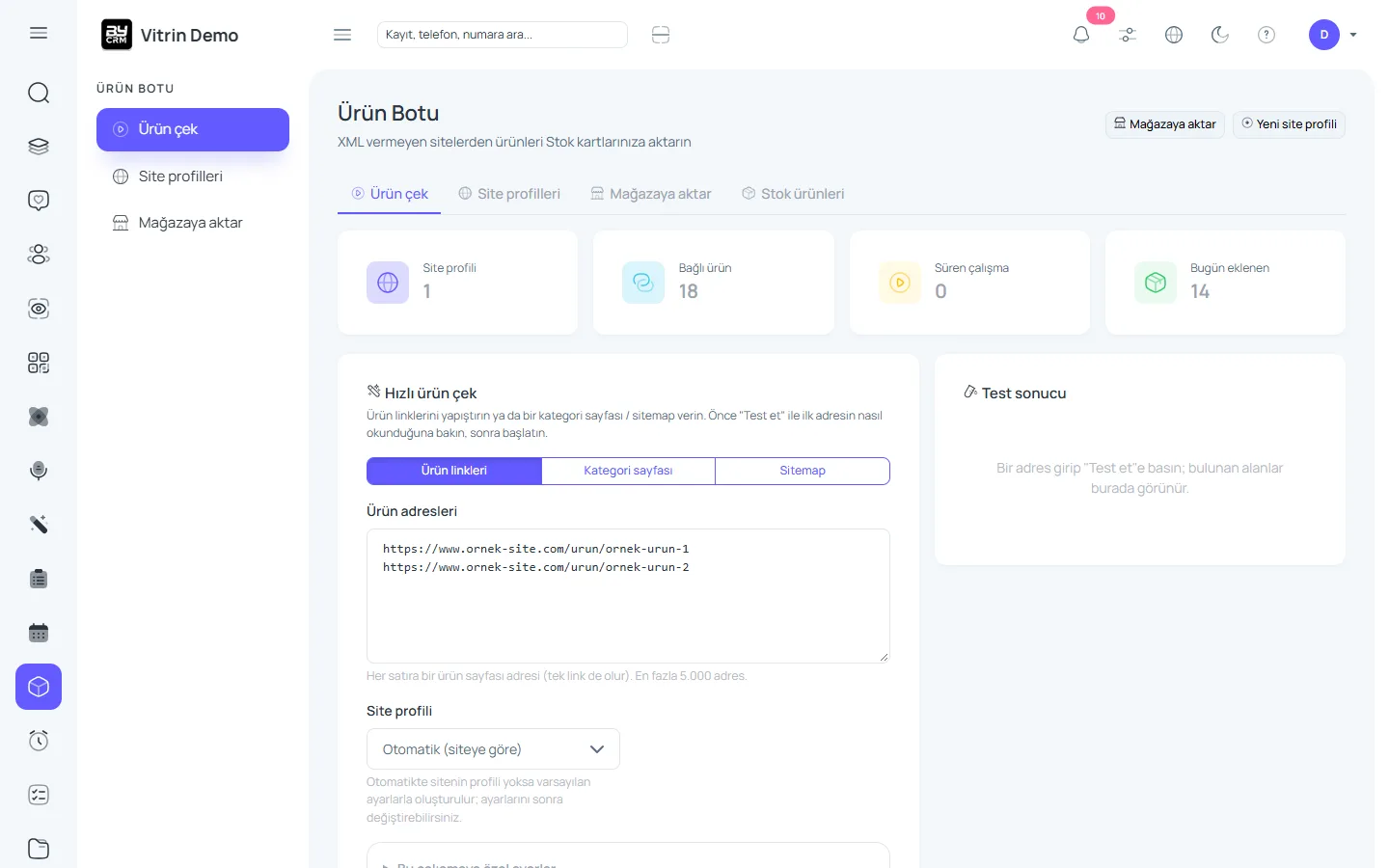The width and height of the screenshot is (1389, 868).
Task: Click the Bugün eklenen cube icon
Action: pyautogui.click(x=1156, y=283)
